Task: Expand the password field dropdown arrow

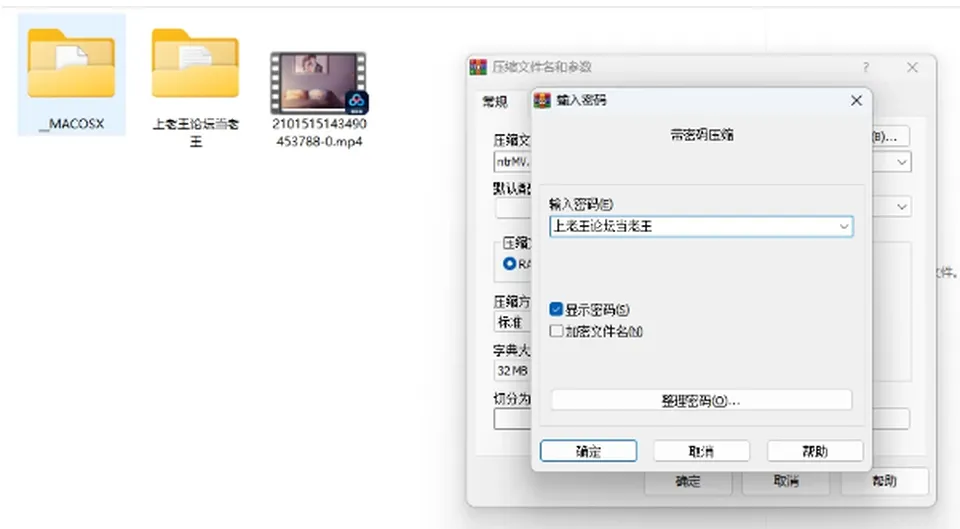Action: [x=844, y=227]
